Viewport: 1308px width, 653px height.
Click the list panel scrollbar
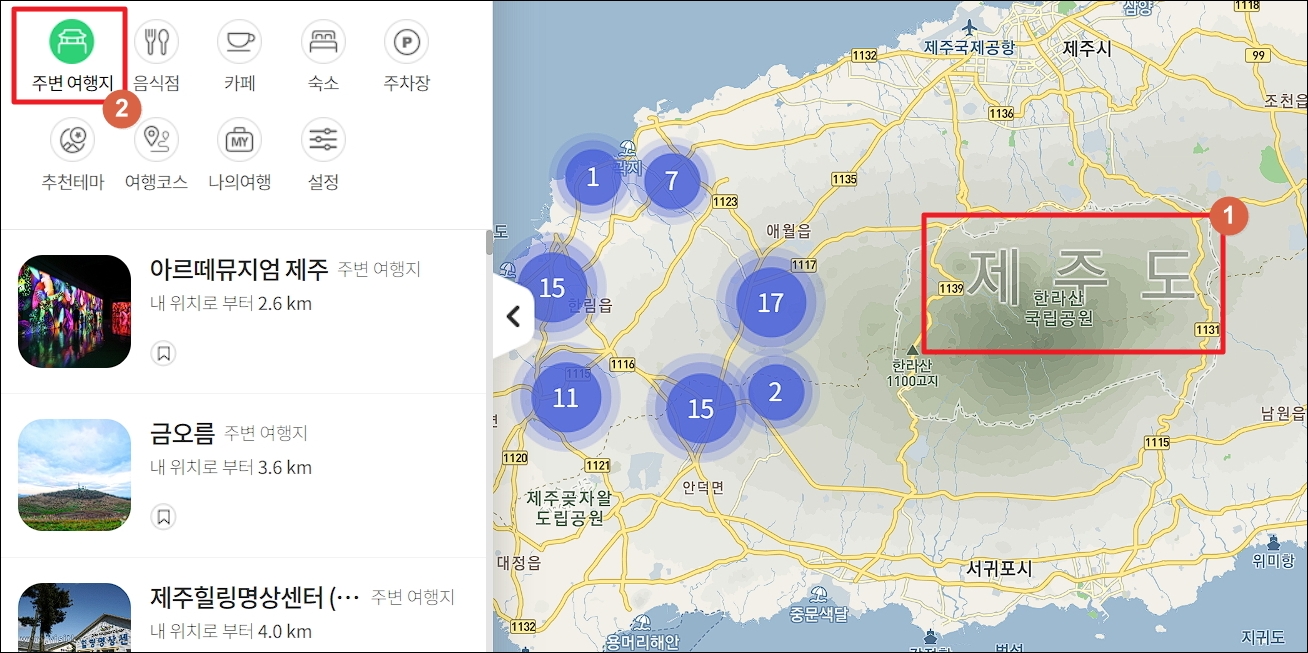489,242
